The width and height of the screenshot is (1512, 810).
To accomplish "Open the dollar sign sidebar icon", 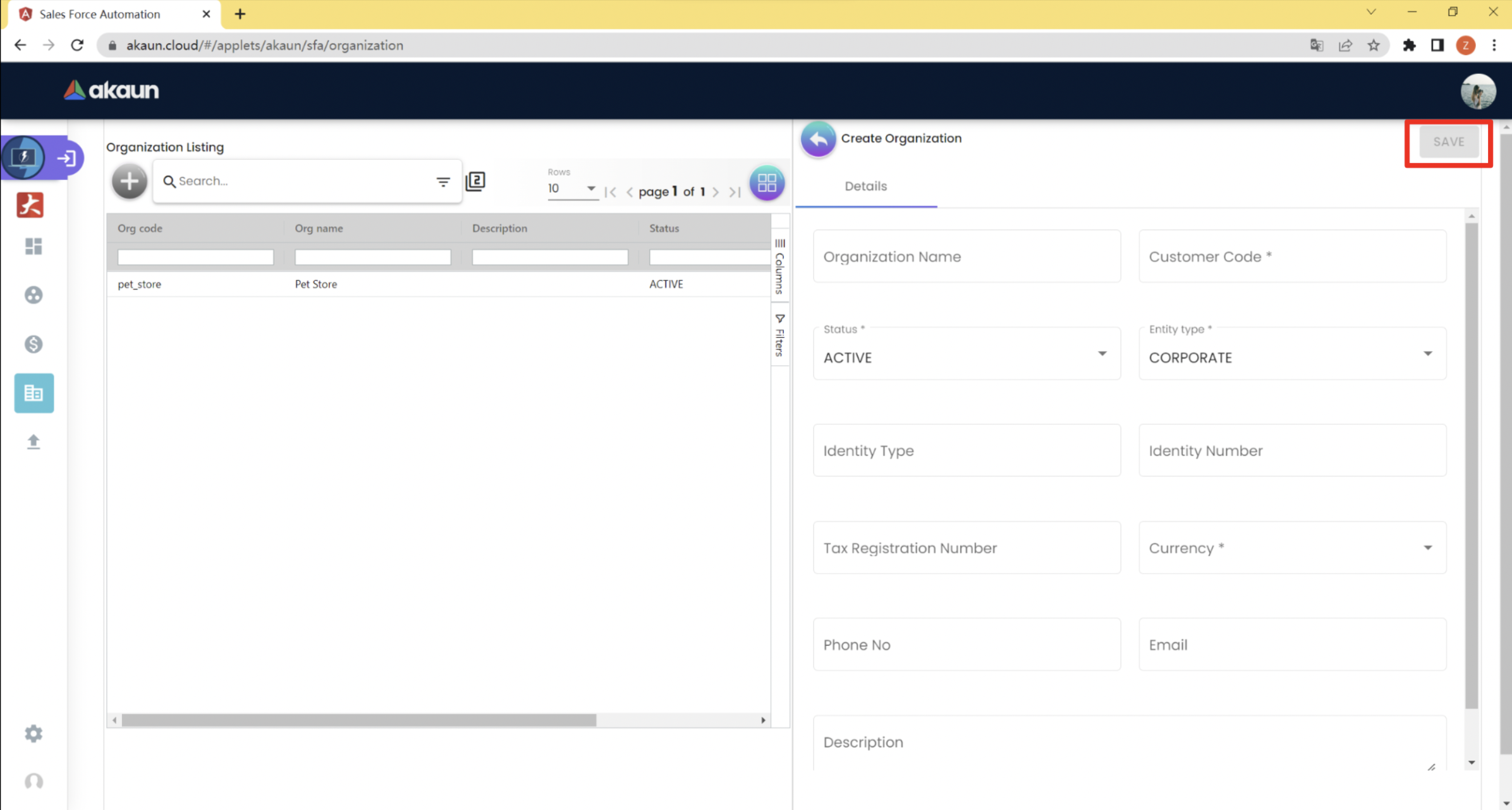I will click(x=34, y=344).
